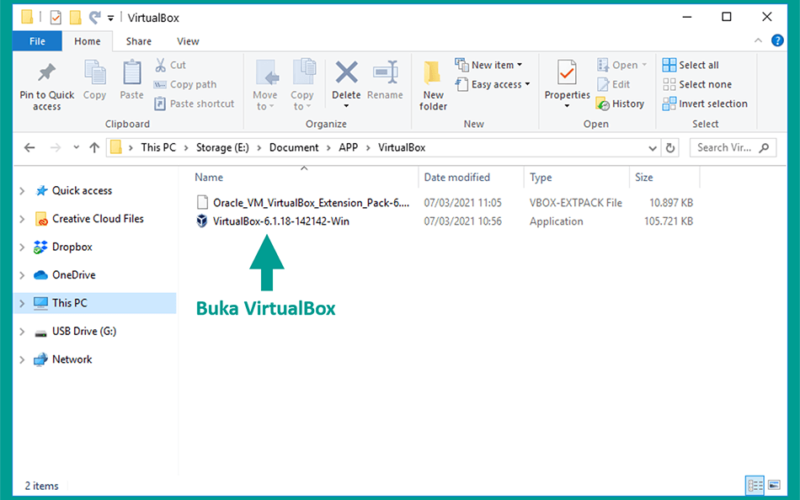
Task: Click the search magnifier icon
Action: [764, 148]
